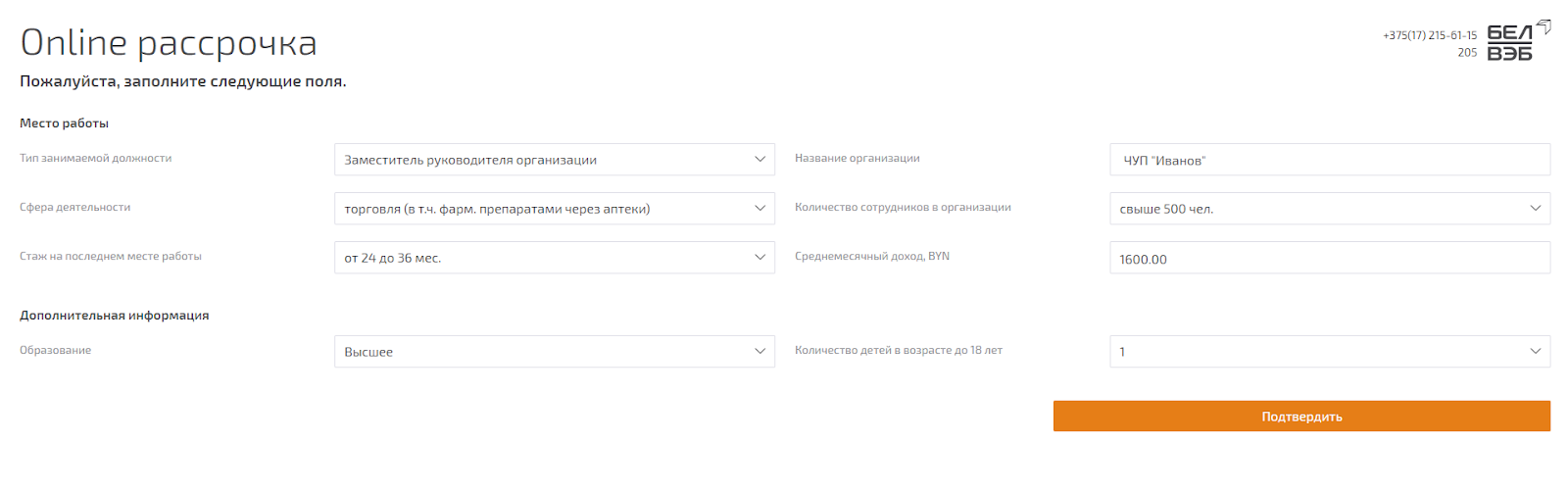
Task: Open the position type dropdown
Action: click(555, 160)
